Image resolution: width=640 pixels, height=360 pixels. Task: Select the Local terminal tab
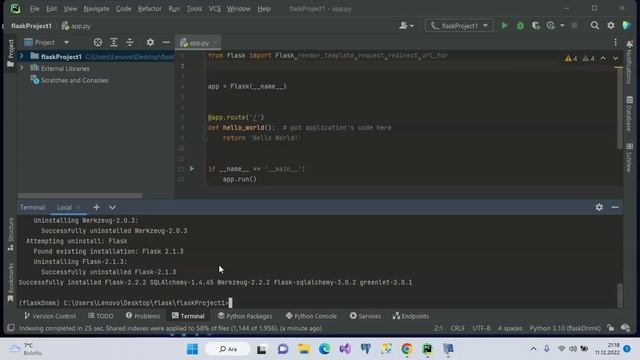pos(64,207)
